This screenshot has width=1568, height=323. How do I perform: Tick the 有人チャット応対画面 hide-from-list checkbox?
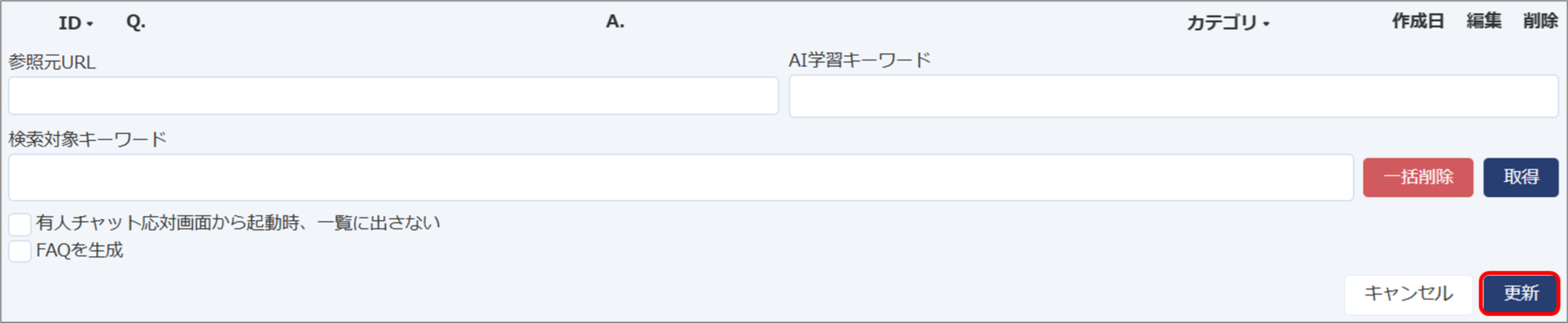20,224
